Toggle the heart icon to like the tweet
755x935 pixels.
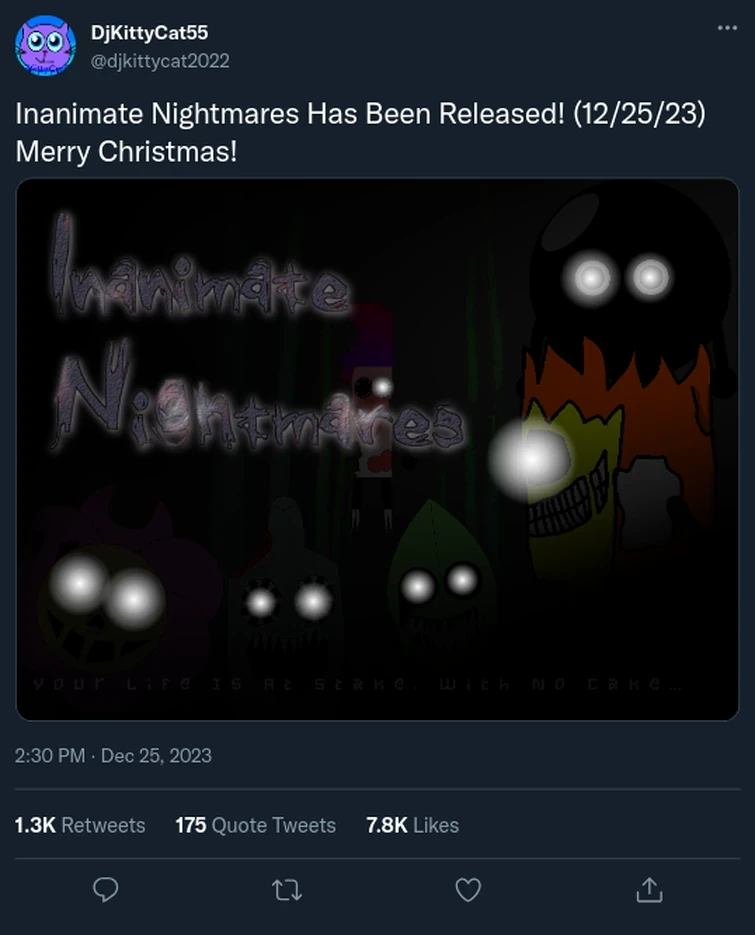tap(468, 889)
